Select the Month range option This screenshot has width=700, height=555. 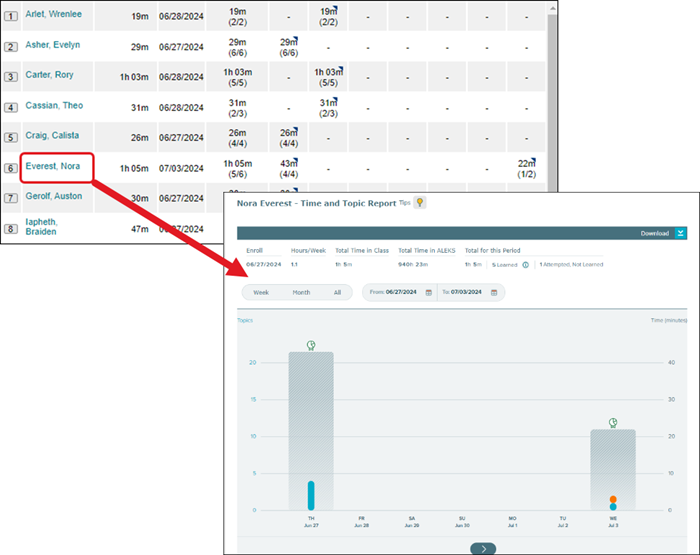tap(300, 292)
